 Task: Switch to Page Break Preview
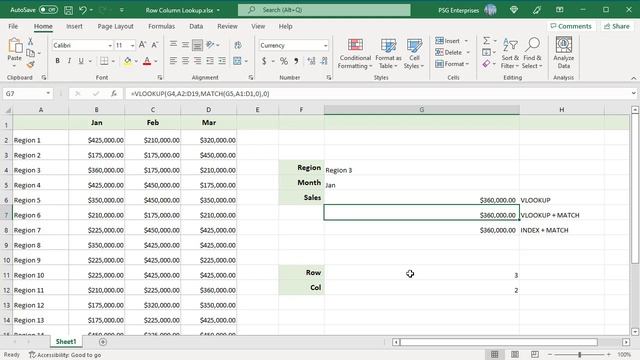pyautogui.click(x=534, y=354)
